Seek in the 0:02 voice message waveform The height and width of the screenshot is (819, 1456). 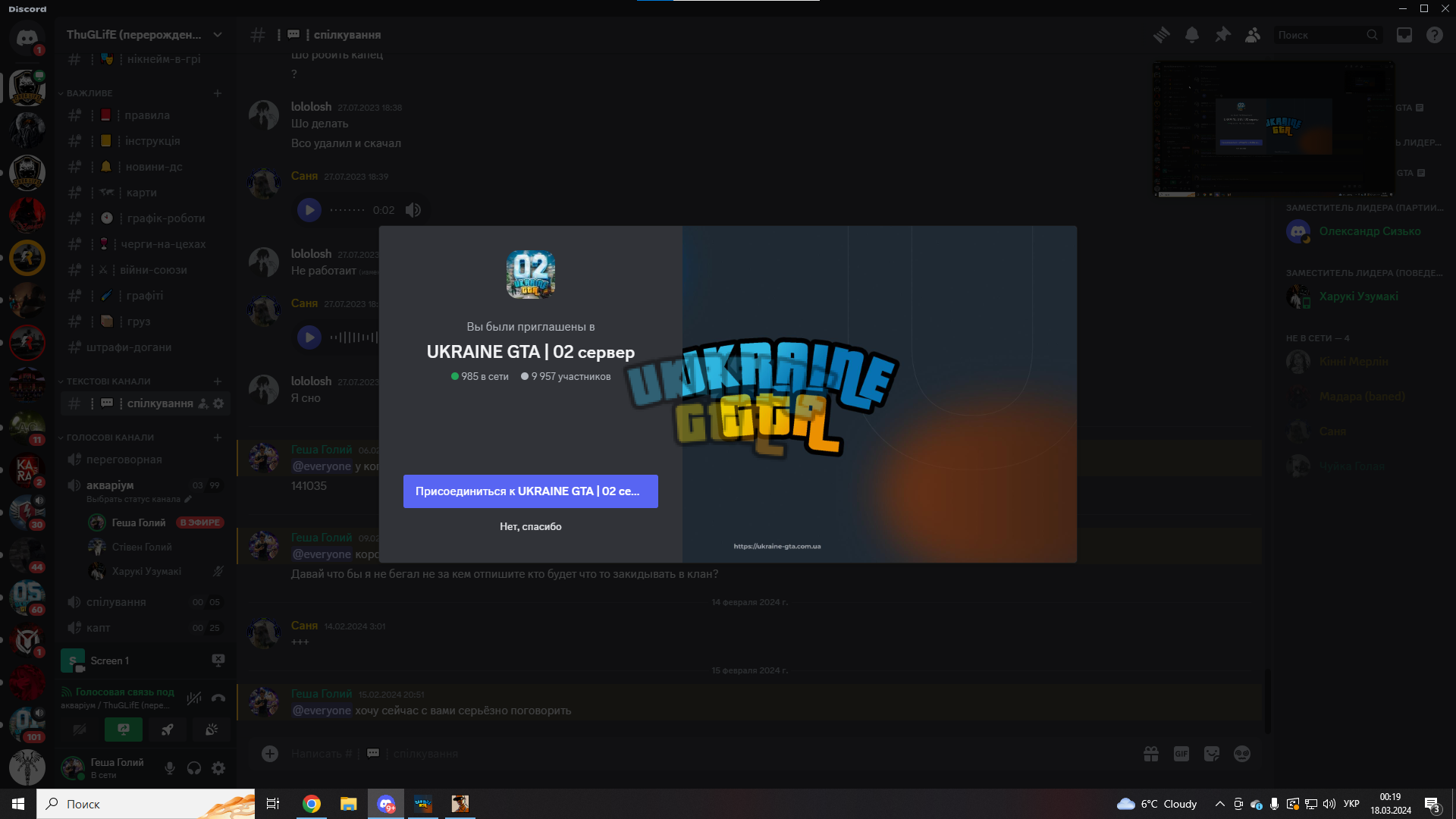tap(347, 210)
